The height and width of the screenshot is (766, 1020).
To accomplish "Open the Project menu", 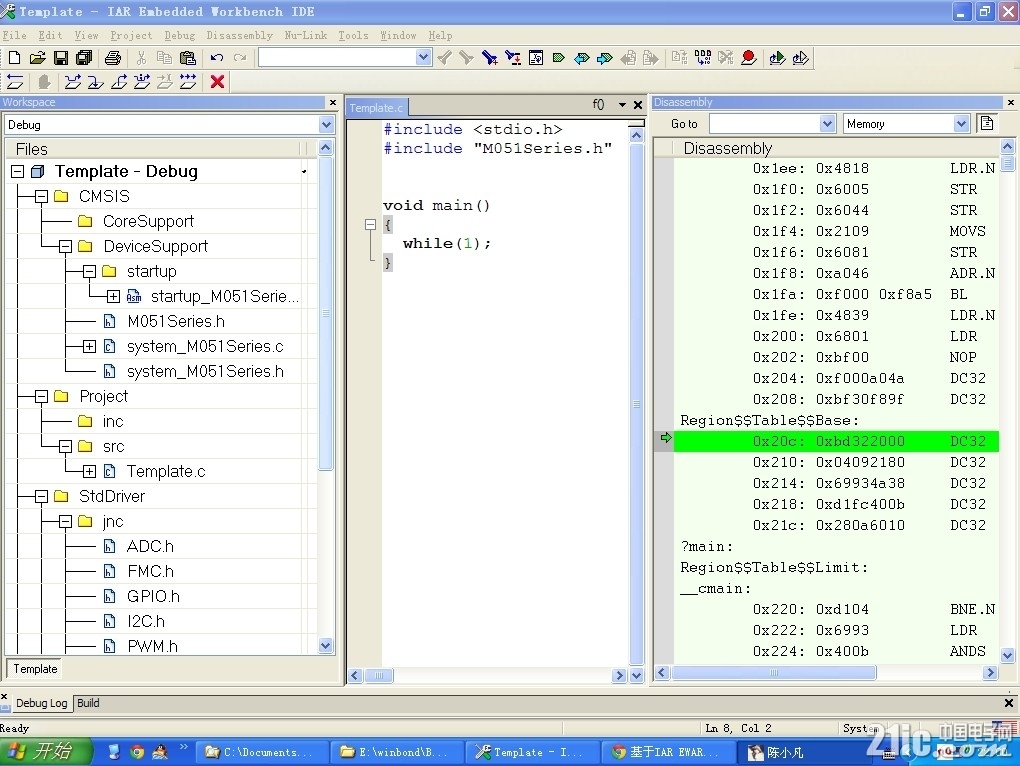I will click(131, 35).
